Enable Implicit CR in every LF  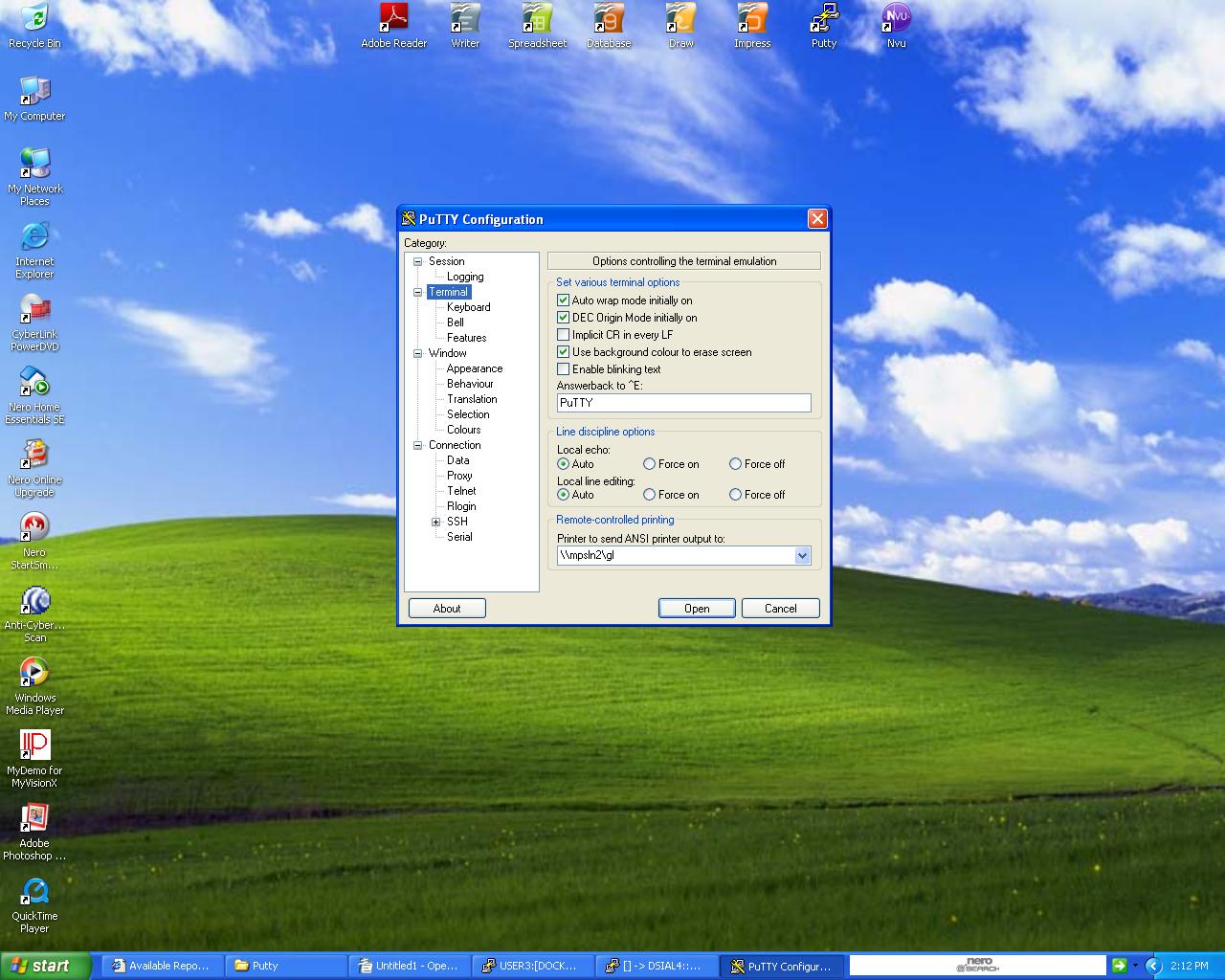563,335
